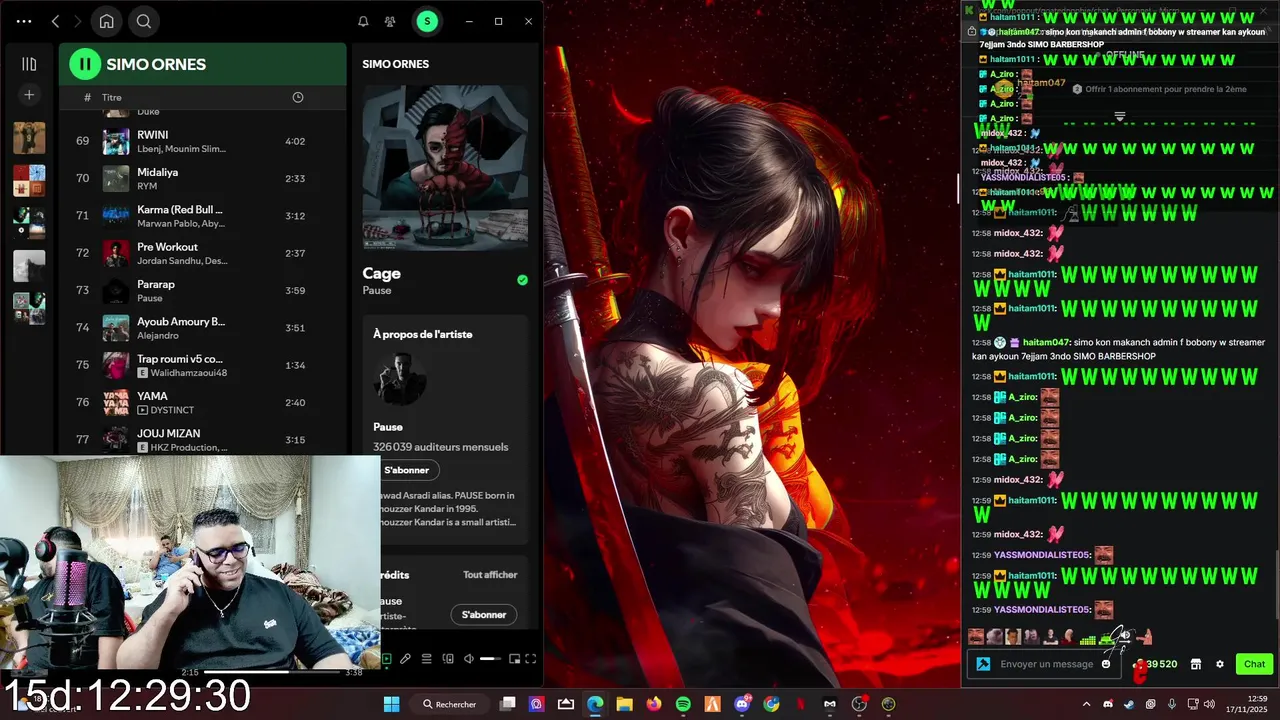Open Discord from the taskbar
The image size is (1280, 720).
[x=742, y=704]
